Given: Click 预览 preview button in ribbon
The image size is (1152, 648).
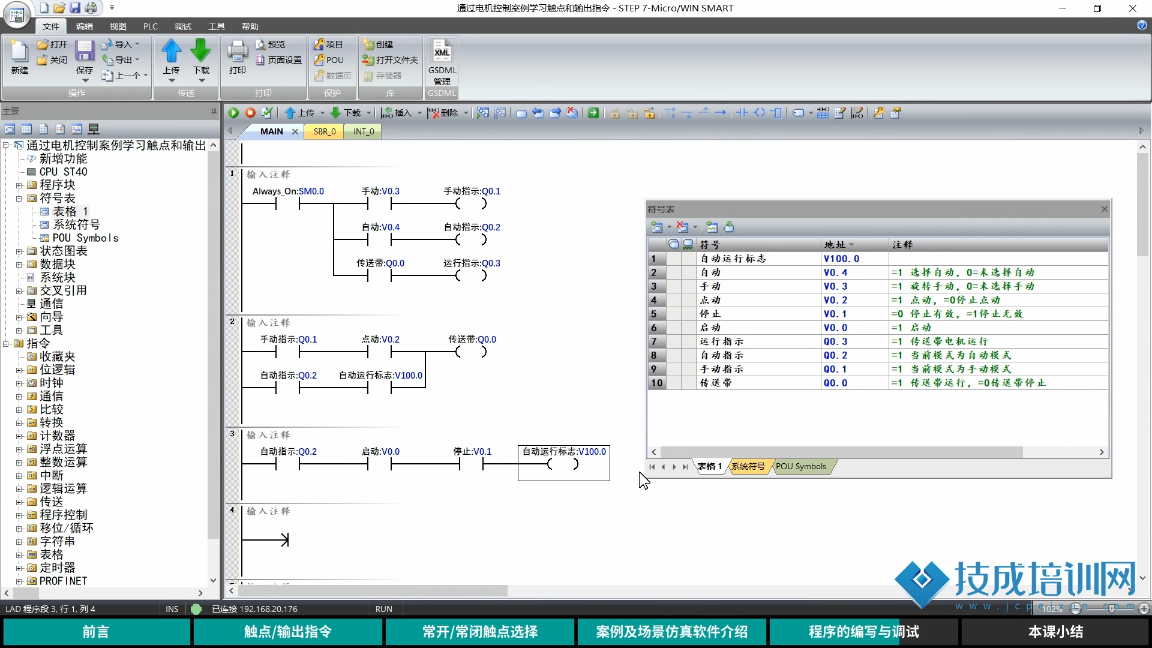Looking at the screenshot, I should 270,44.
